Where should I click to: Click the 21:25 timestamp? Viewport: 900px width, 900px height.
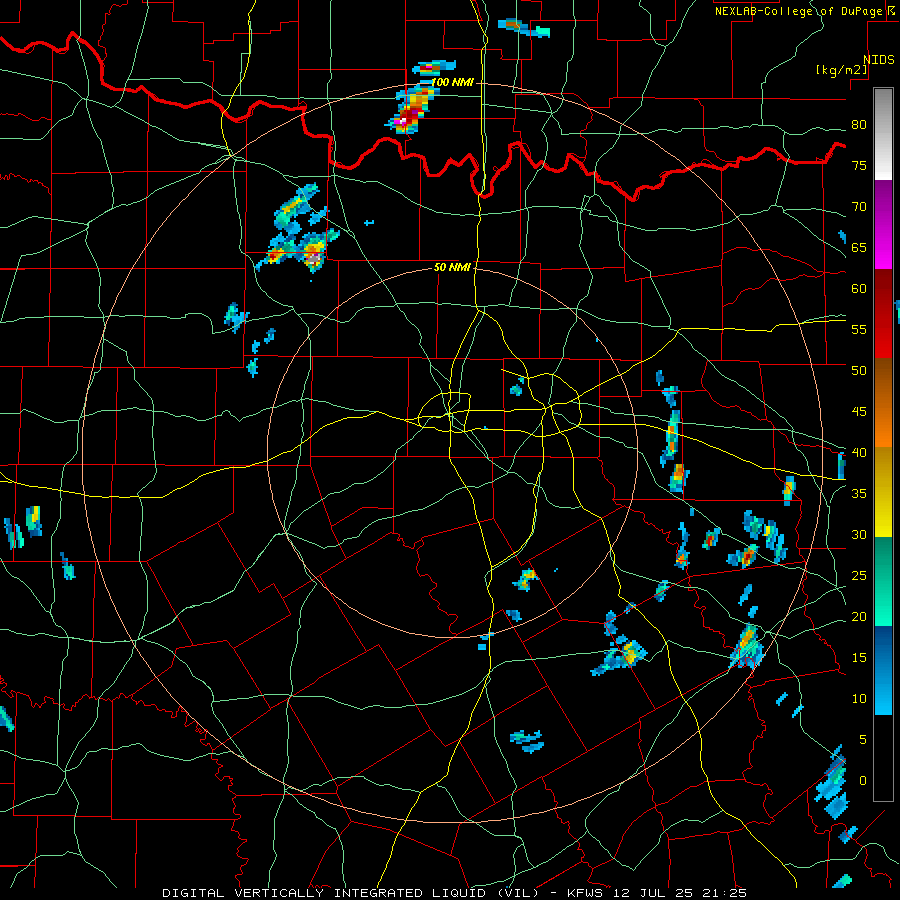[723, 893]
